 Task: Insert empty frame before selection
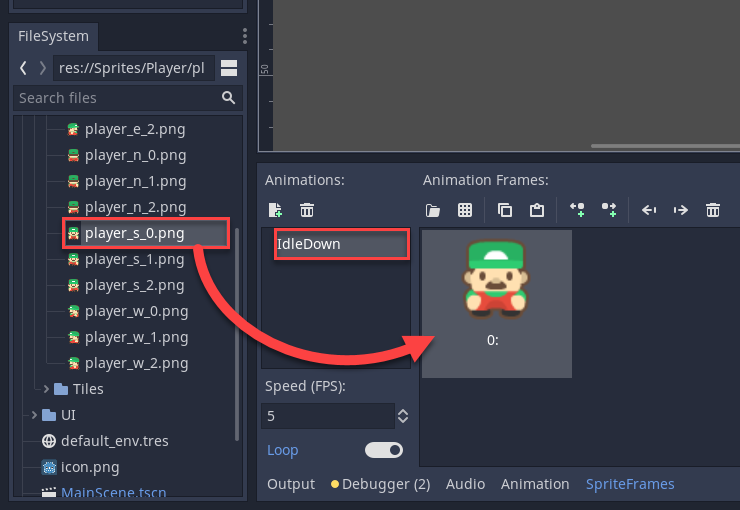click(577, 210)
